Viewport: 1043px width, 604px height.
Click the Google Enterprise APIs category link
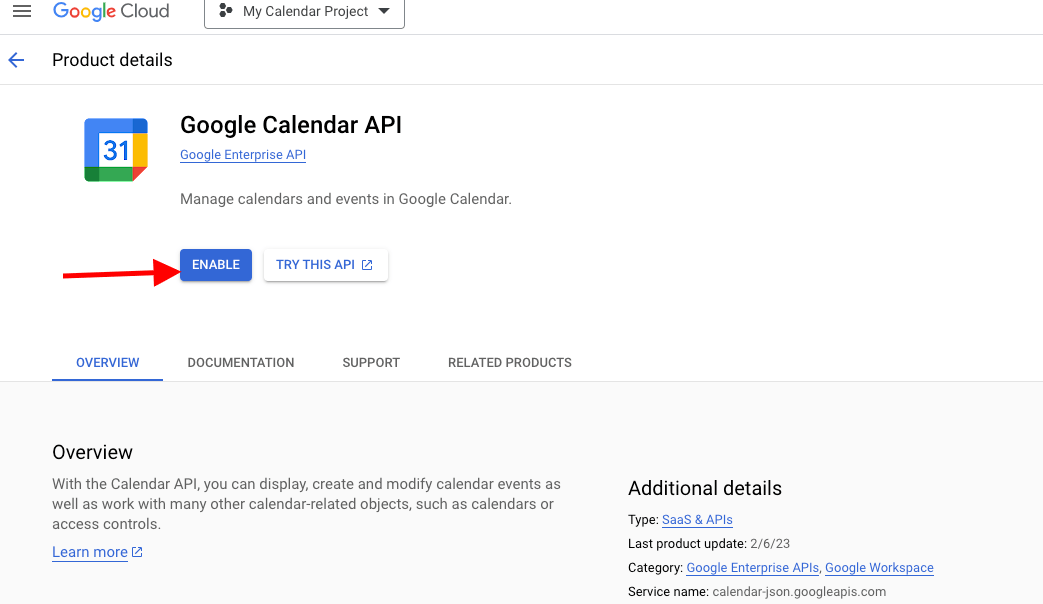click(752, 567)
